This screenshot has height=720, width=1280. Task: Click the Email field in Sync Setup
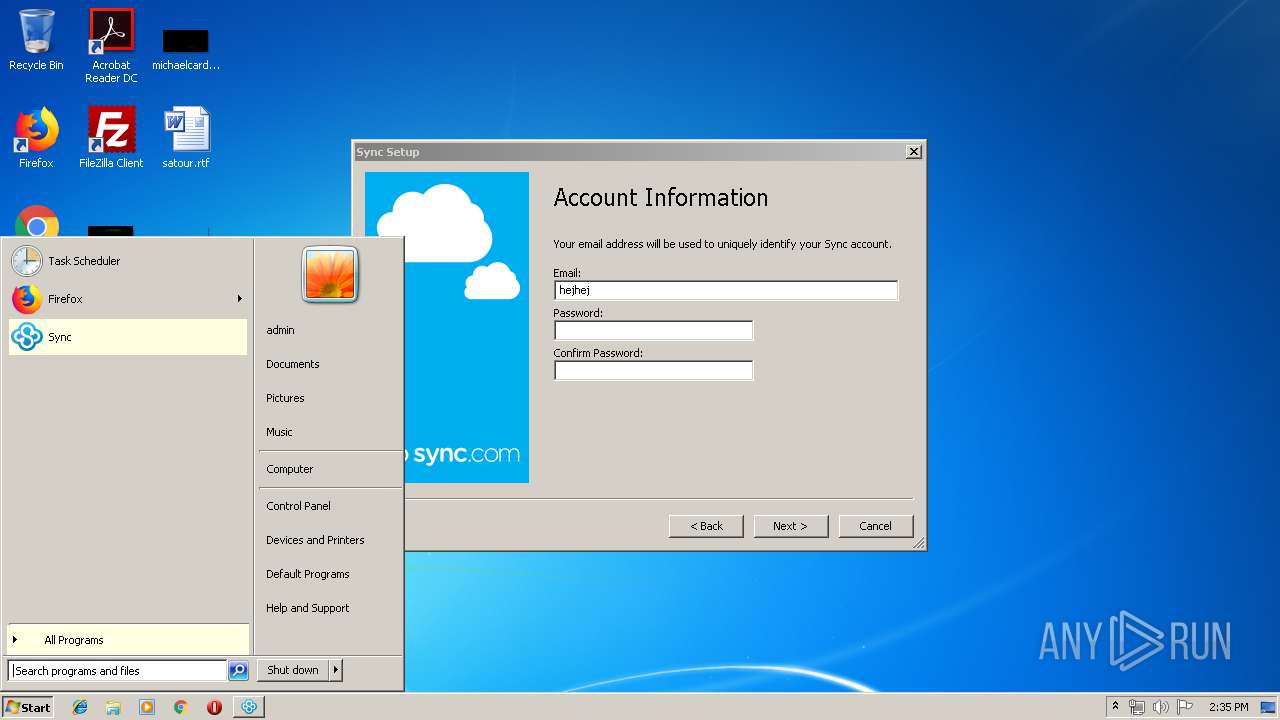pyautogui.click(x=726, y=290)
